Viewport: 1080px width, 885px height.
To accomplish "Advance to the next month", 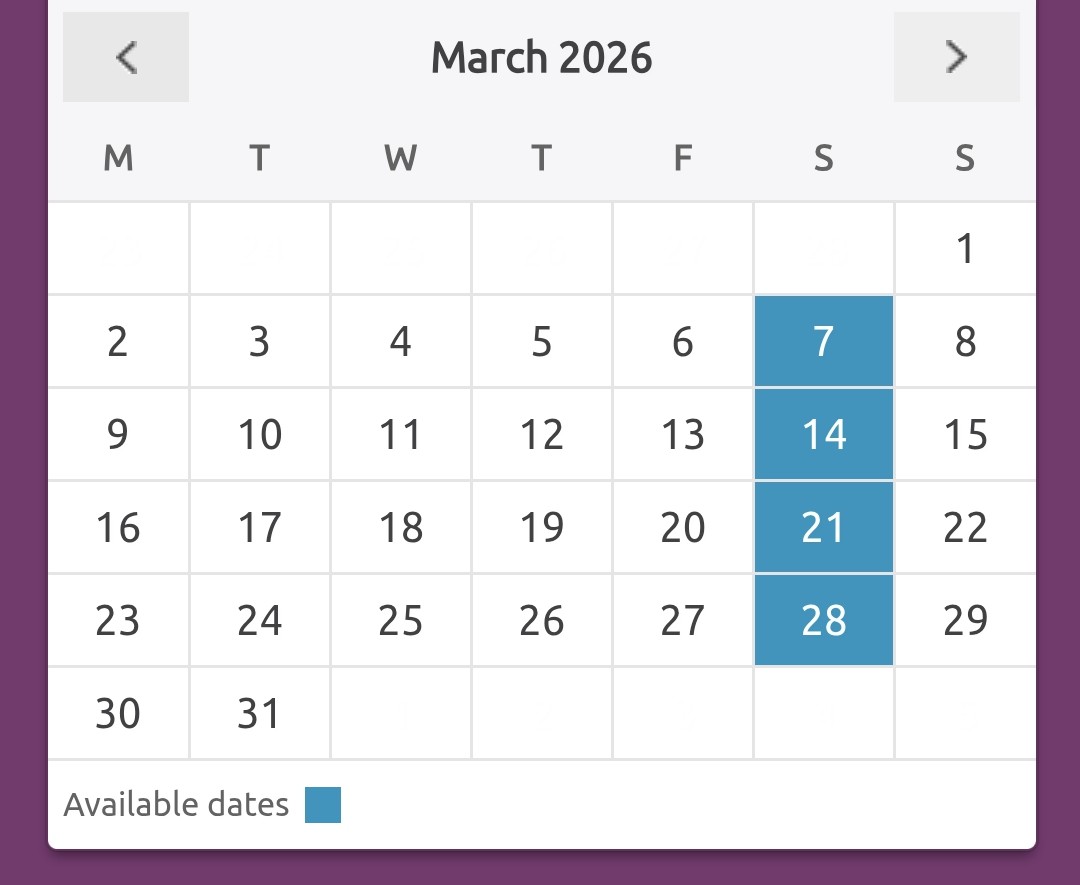I will pos(956,57).
